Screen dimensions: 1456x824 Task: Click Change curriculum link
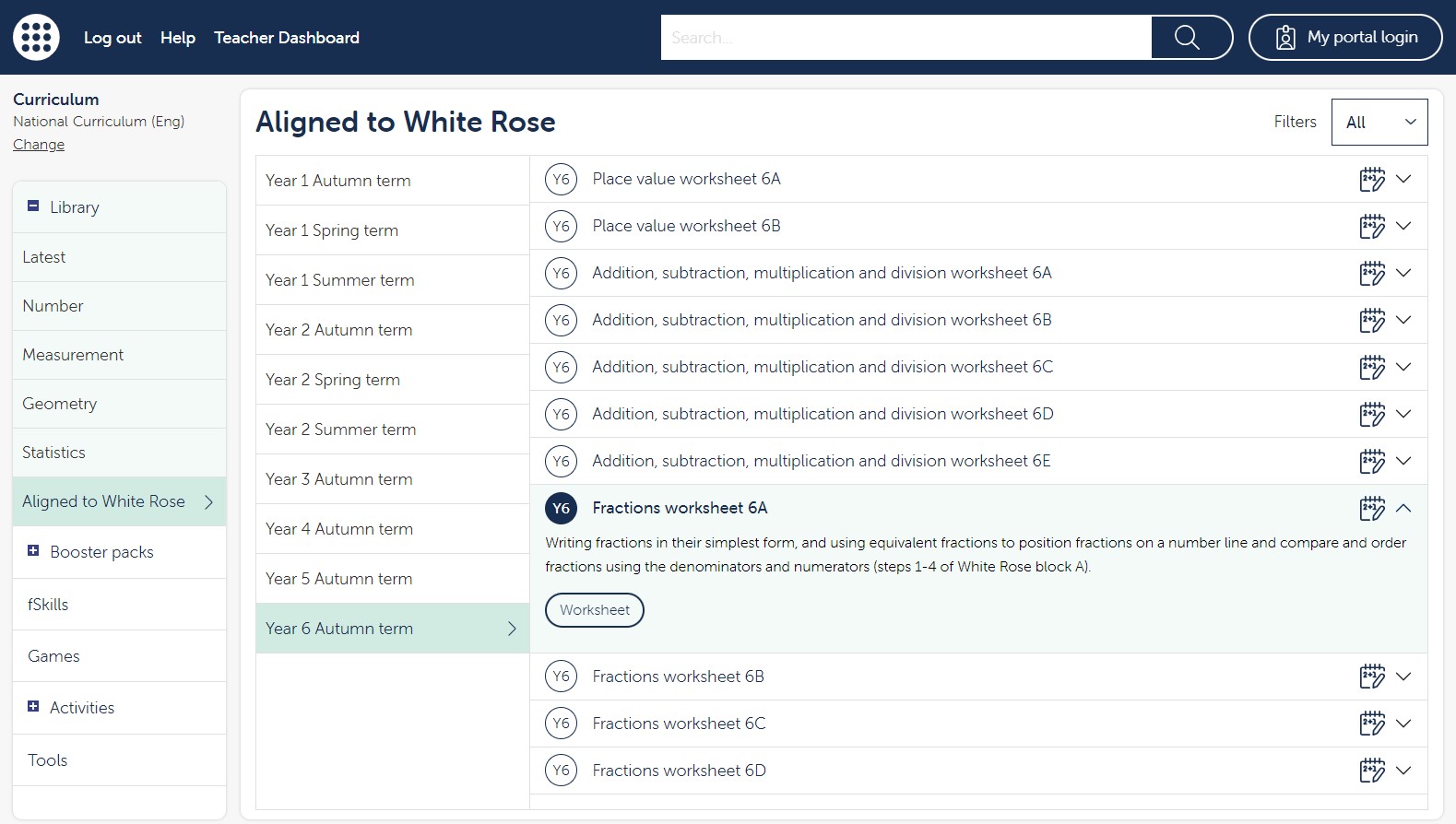(39, 145)
